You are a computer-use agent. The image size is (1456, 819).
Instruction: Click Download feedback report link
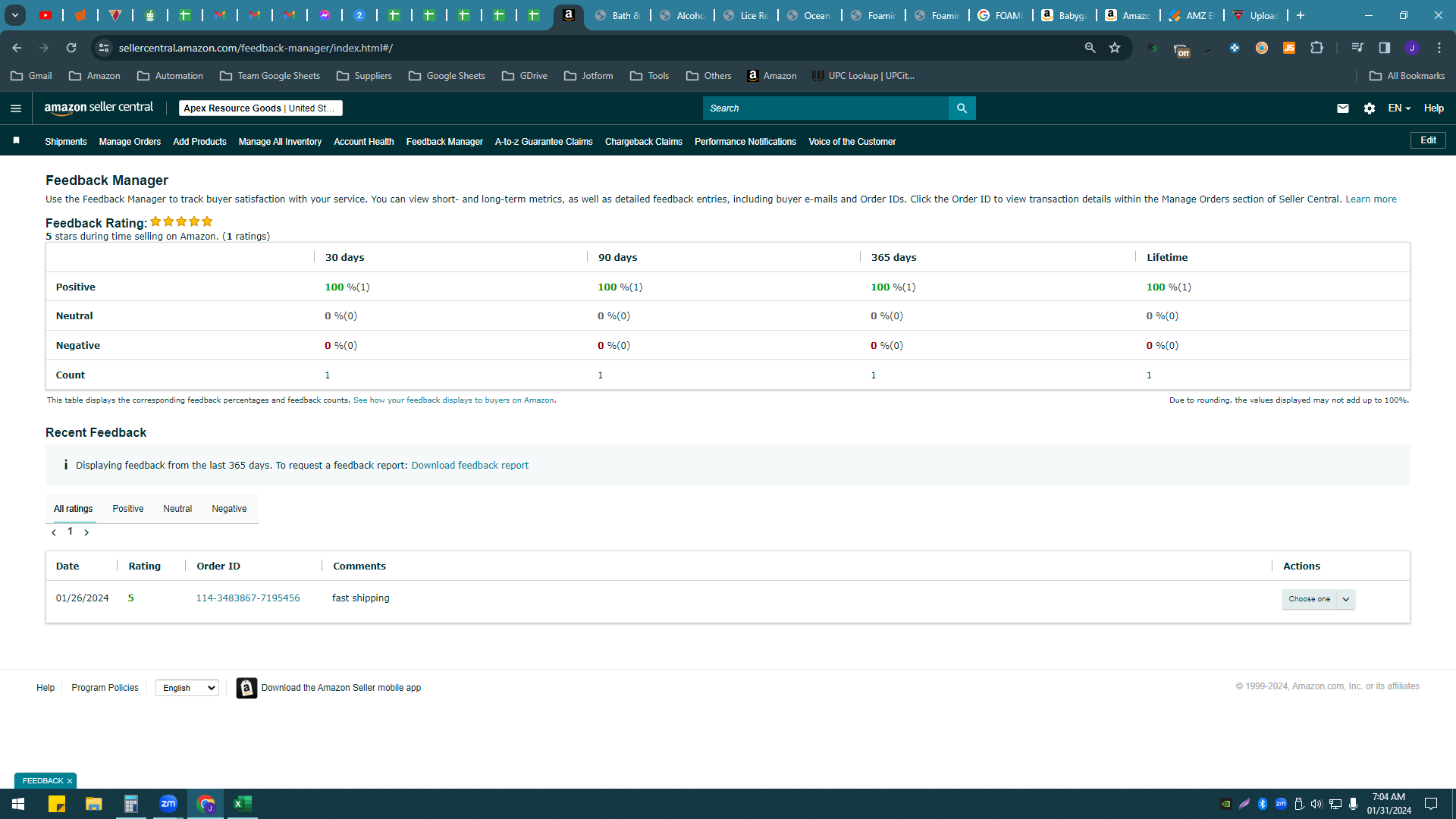470,466
